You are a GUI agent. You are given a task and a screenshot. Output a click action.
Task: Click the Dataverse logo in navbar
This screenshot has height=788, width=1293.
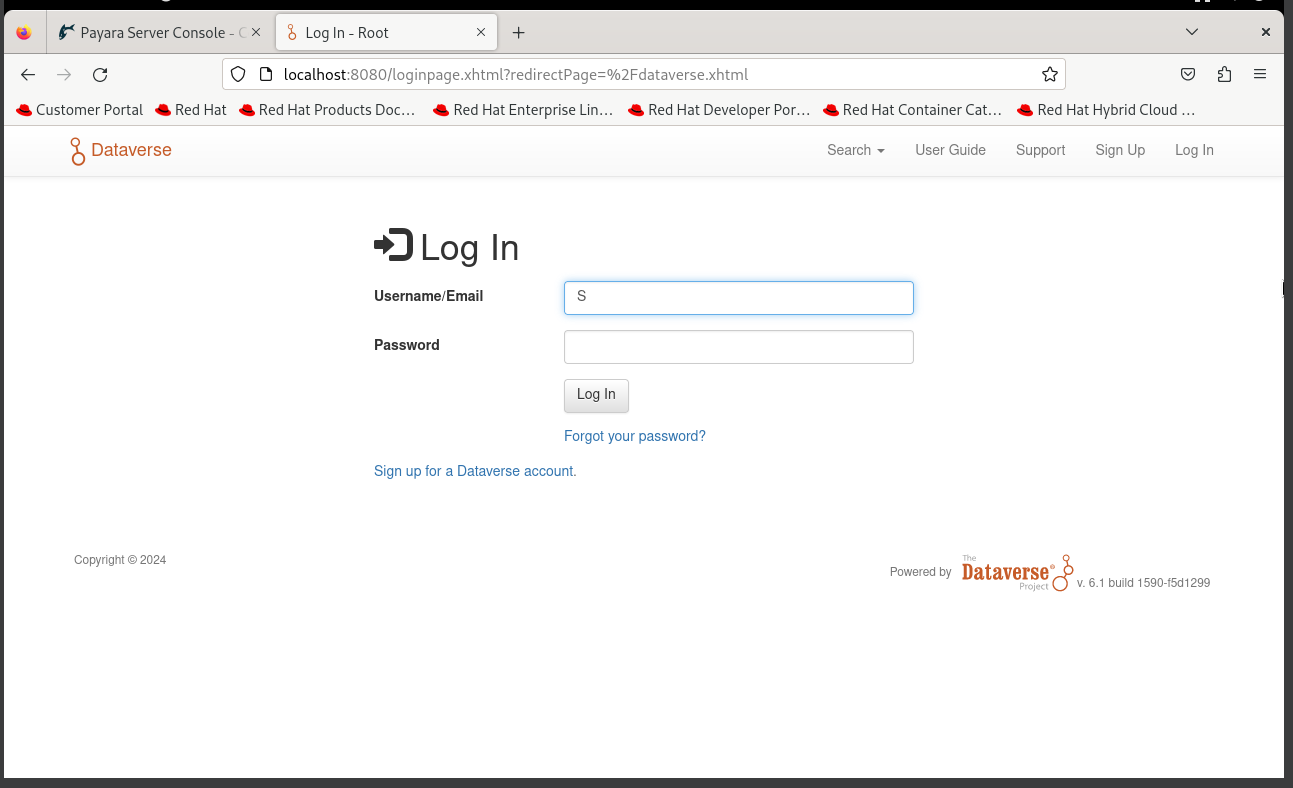[x=121, y=151]
